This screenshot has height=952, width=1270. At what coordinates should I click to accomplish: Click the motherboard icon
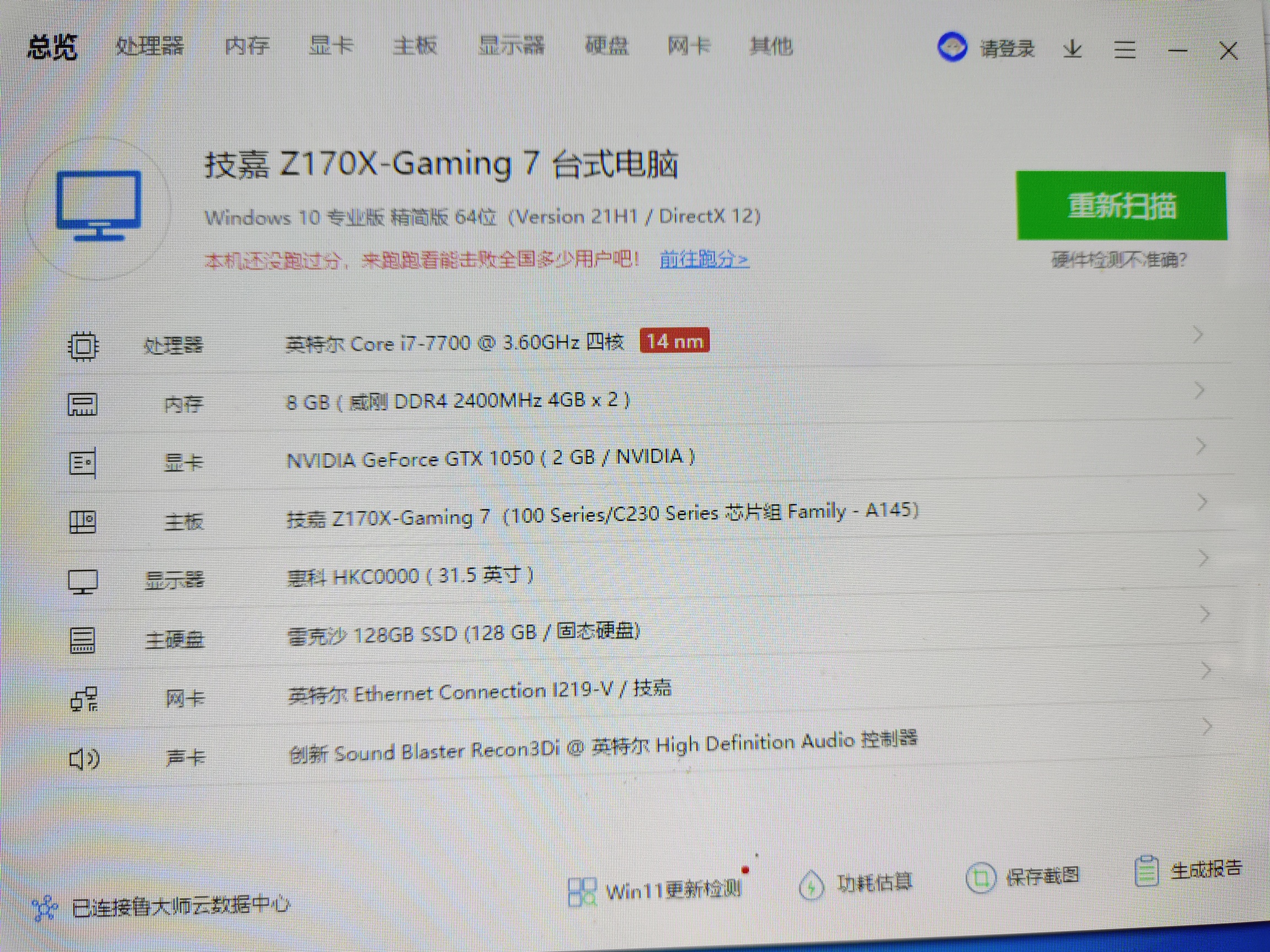(x=83, y=522)
